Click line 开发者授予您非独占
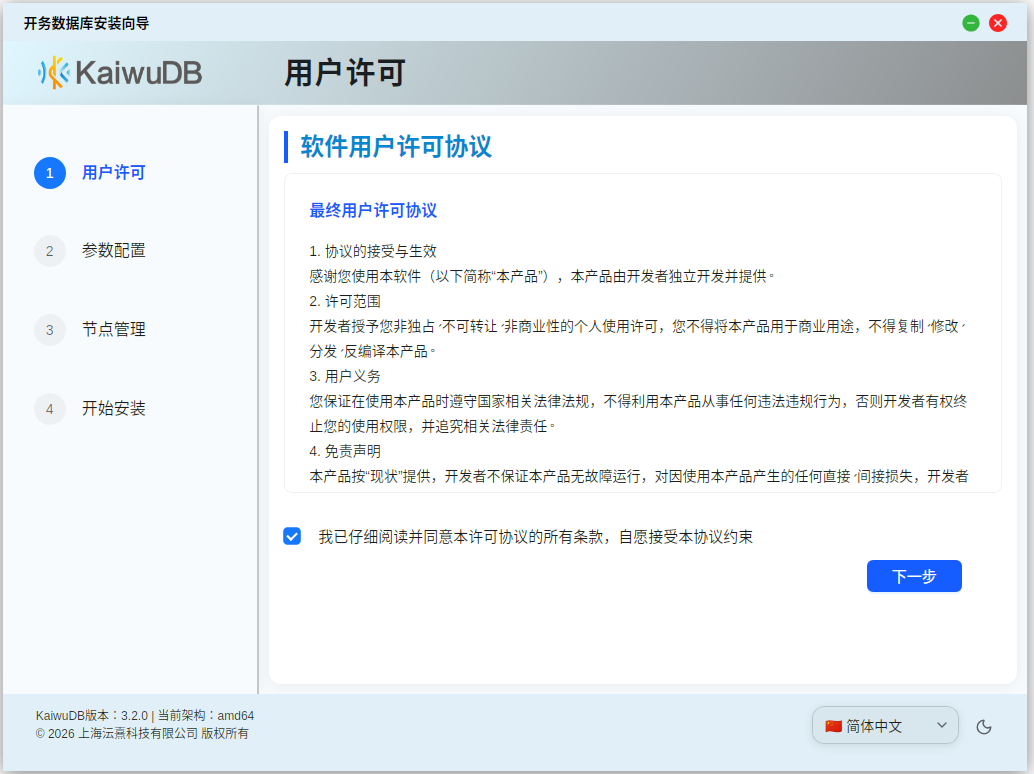The width and height of the screenshot is (1034, 774). (637, 326)
